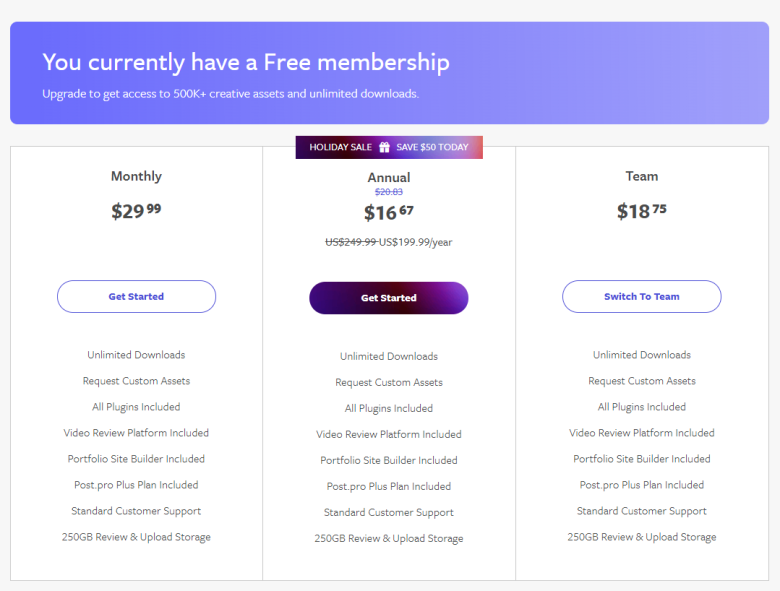Click All Plugins Included in Annual column
The height and width of the screenshot is (591, 780).
[389, 408]
